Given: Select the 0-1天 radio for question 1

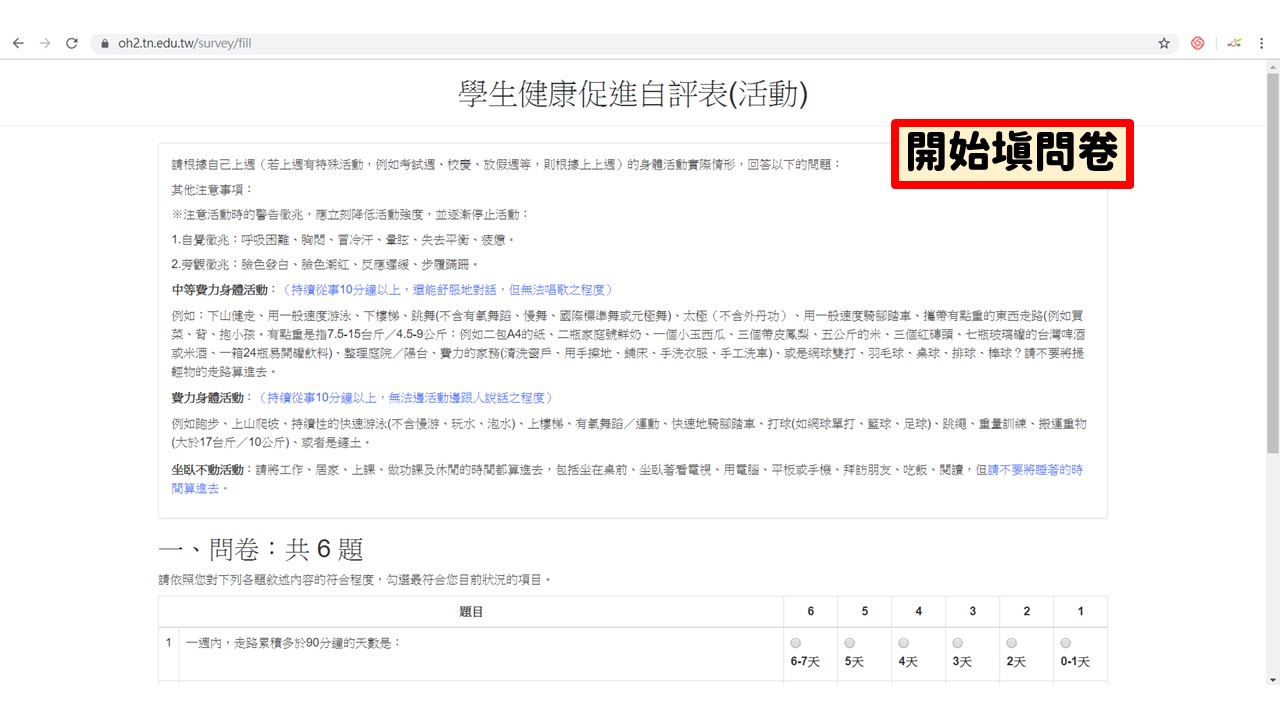Looking at the screenshot, I should click(x=1066, y=643).
